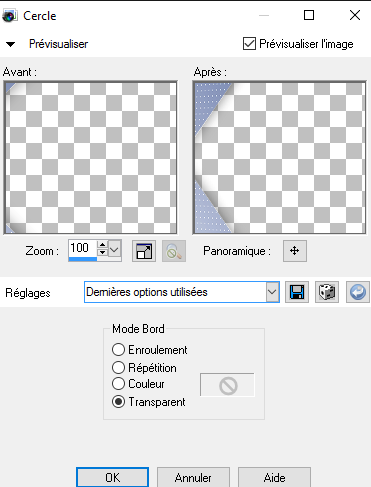Select the Transparent radio option
The height and width of the screenshot is (487, 371).
[x=118, y=402]
